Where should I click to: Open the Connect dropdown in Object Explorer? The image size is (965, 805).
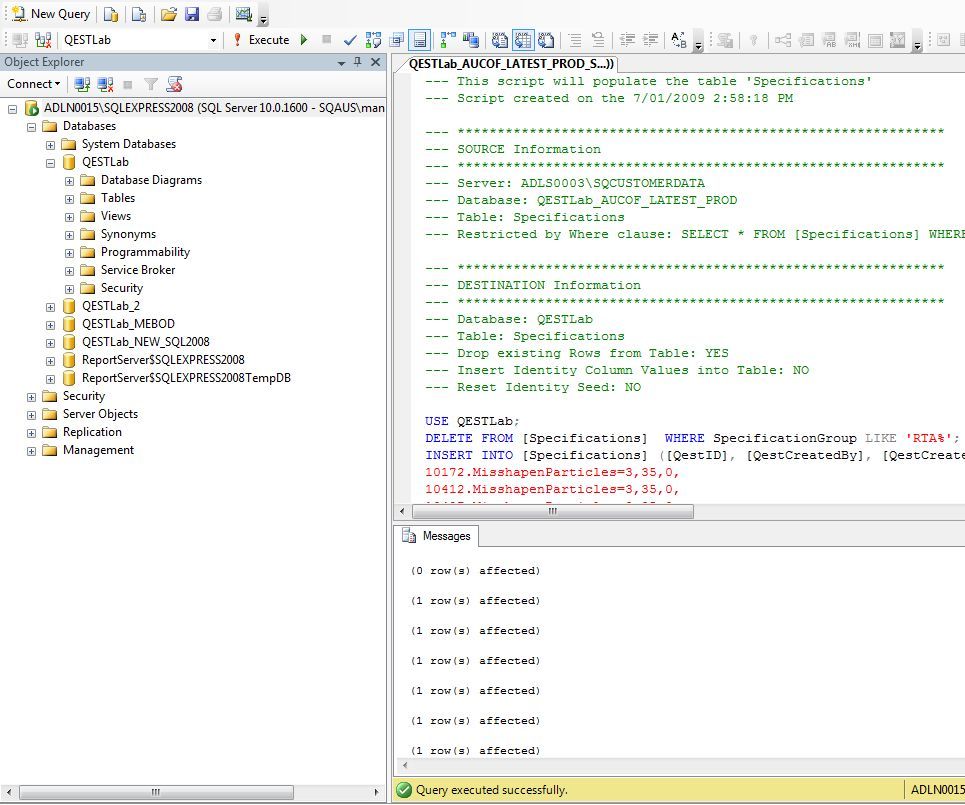[33, 84]
